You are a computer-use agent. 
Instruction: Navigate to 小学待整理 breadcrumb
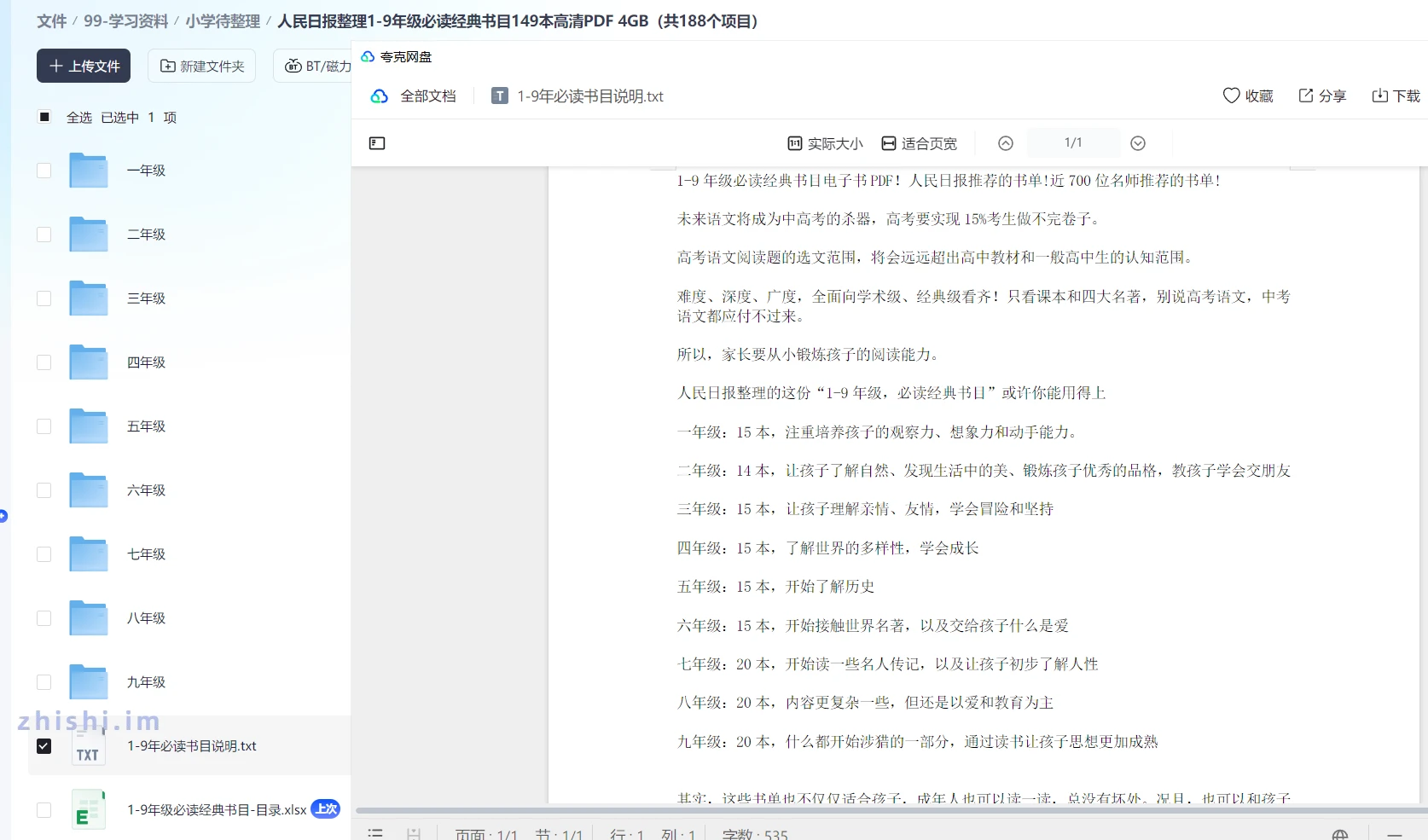(223, 21)
